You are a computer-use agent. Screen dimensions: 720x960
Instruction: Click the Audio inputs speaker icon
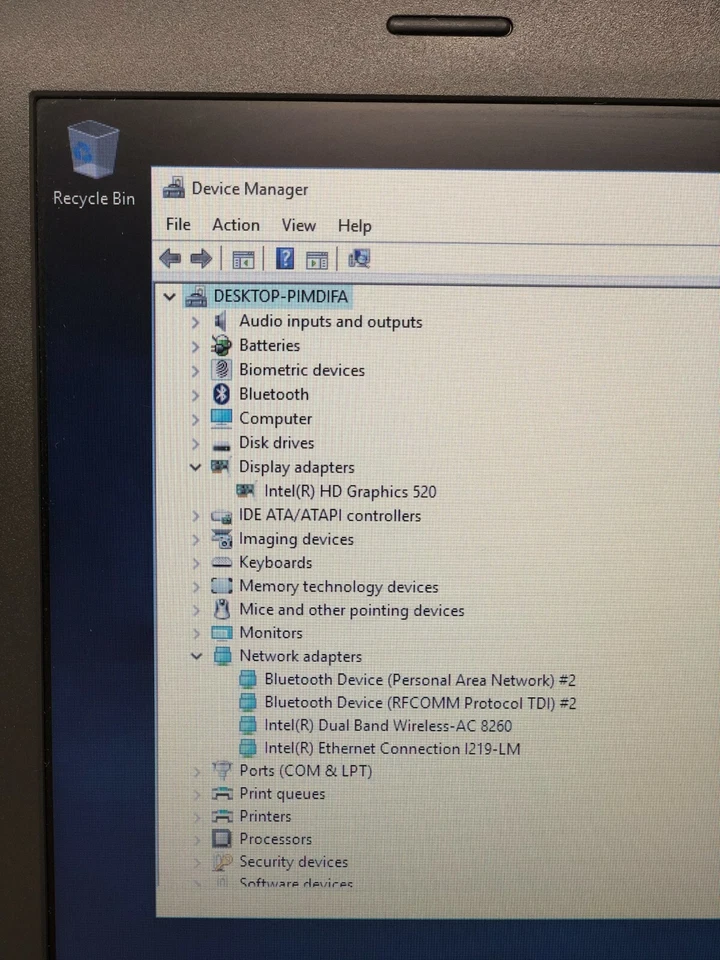tap(220, 321)
